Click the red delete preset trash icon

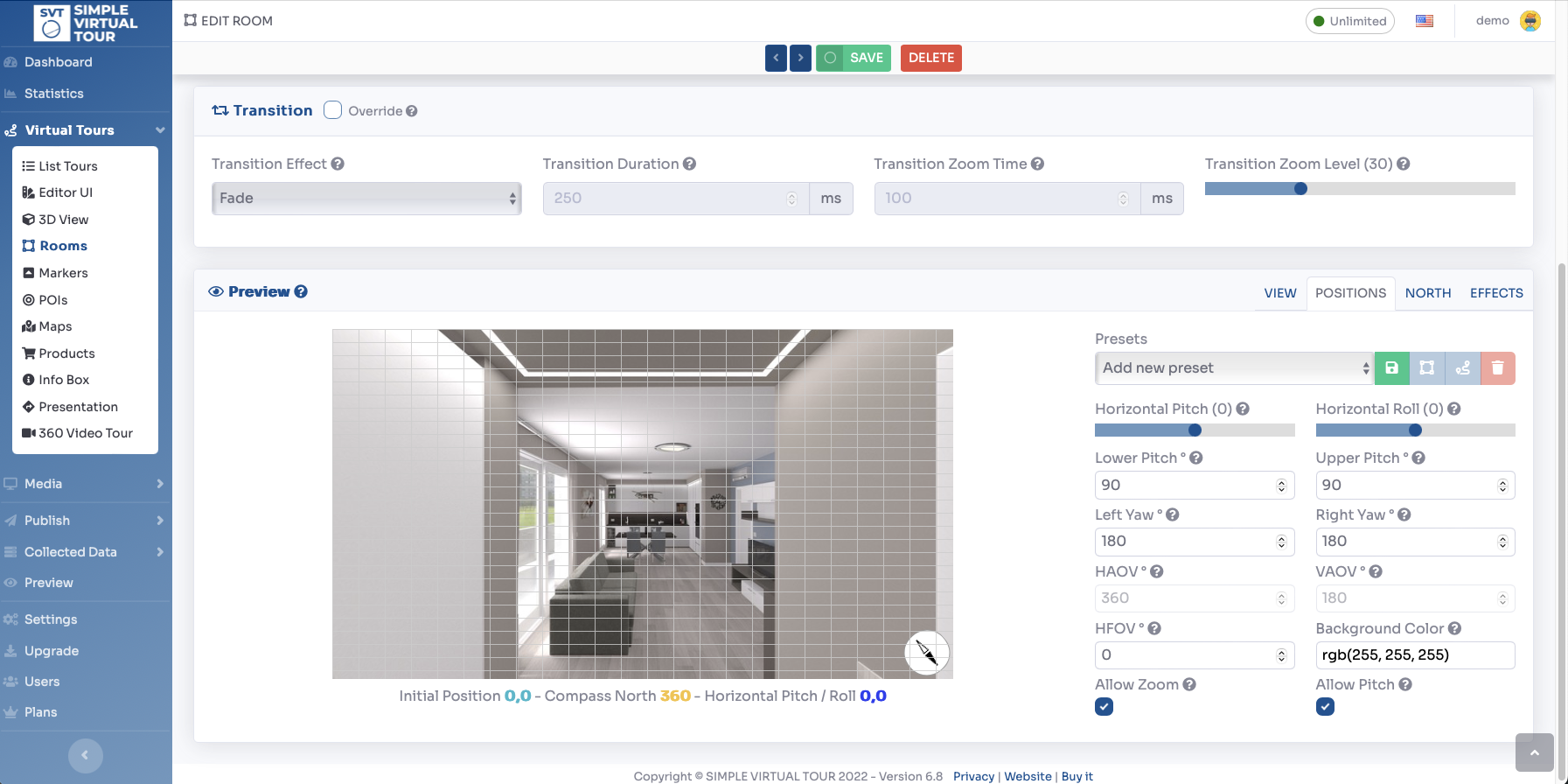[x=1497, y=368]
